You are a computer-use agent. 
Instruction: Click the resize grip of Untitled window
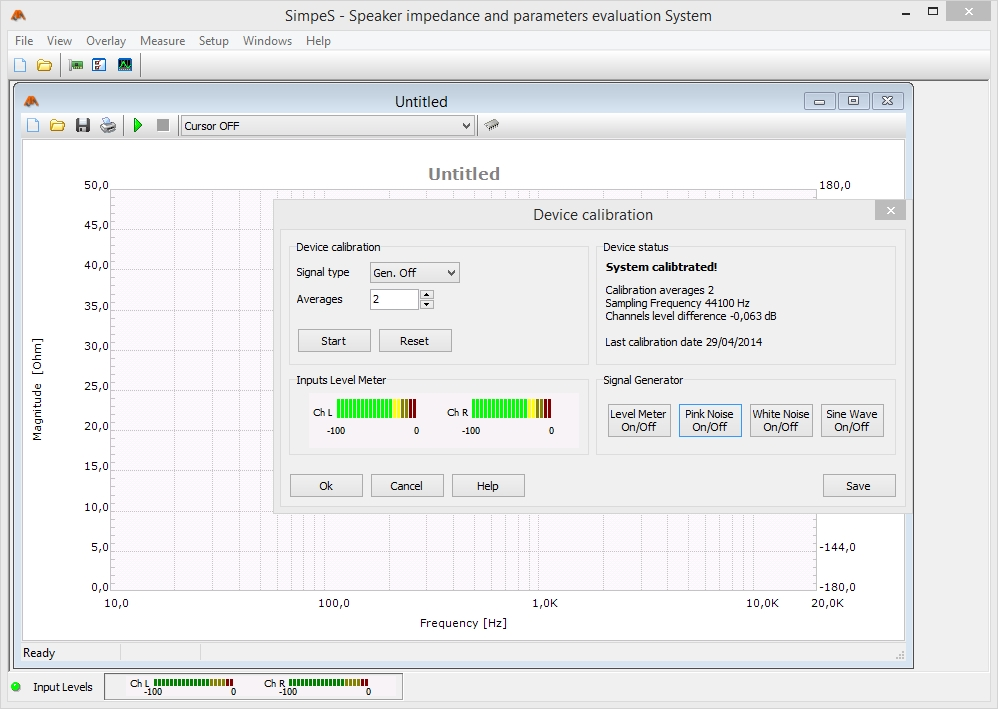point(899,655)
